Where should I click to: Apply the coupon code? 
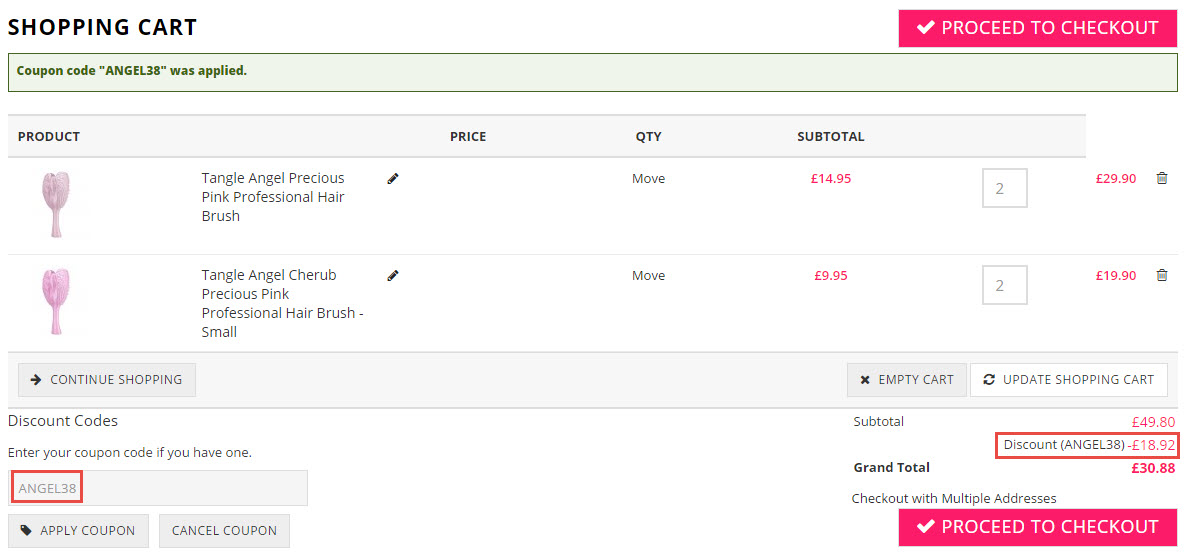coord(78,531)
